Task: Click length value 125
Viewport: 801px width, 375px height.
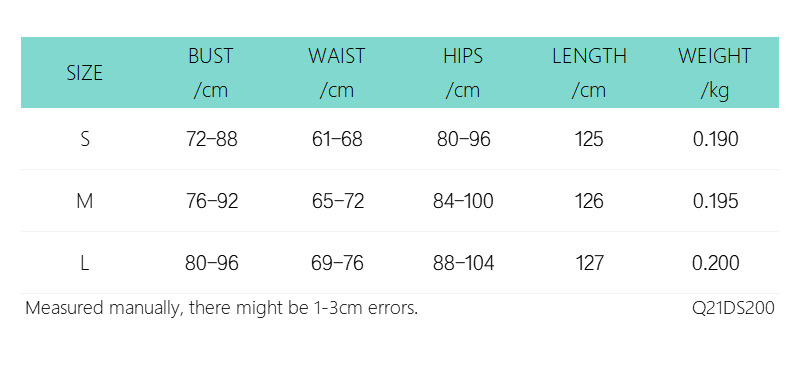Action: click(589, 139)
